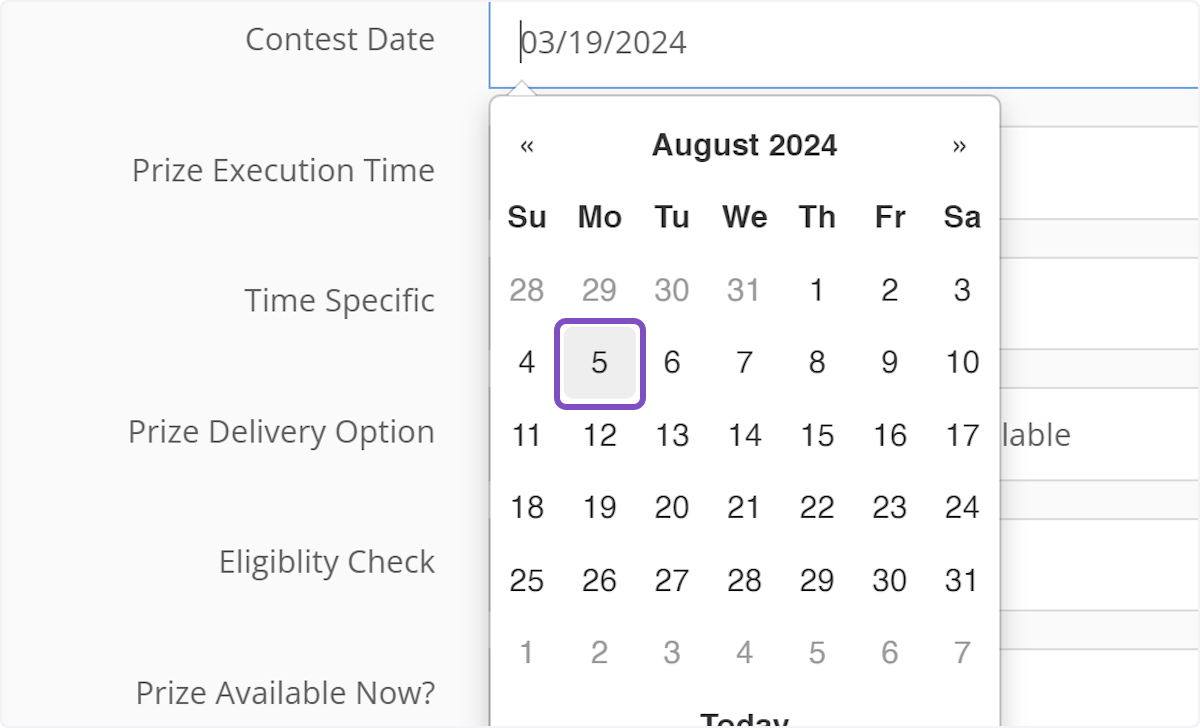1200x728 pixels.
Task: Click the grayed-out July 28 cell
Action: 526,290
